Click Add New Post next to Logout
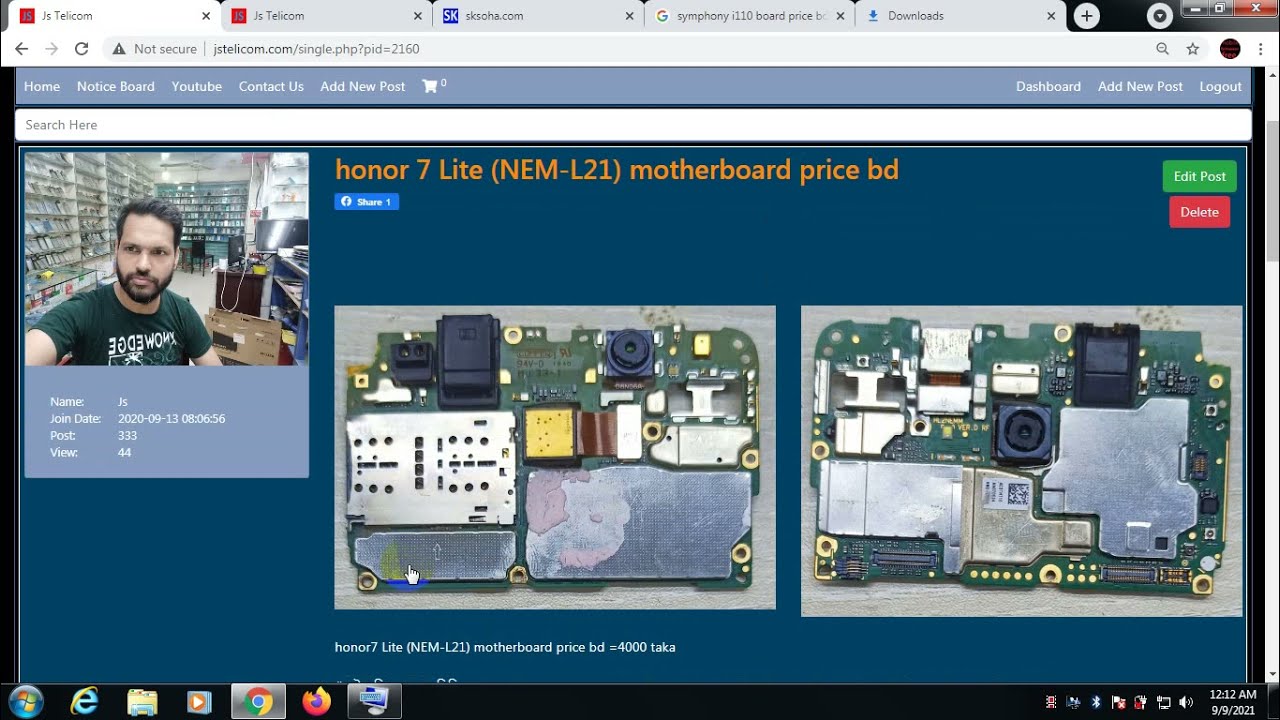This screenshot has width=1280, height=720. 1140,86
